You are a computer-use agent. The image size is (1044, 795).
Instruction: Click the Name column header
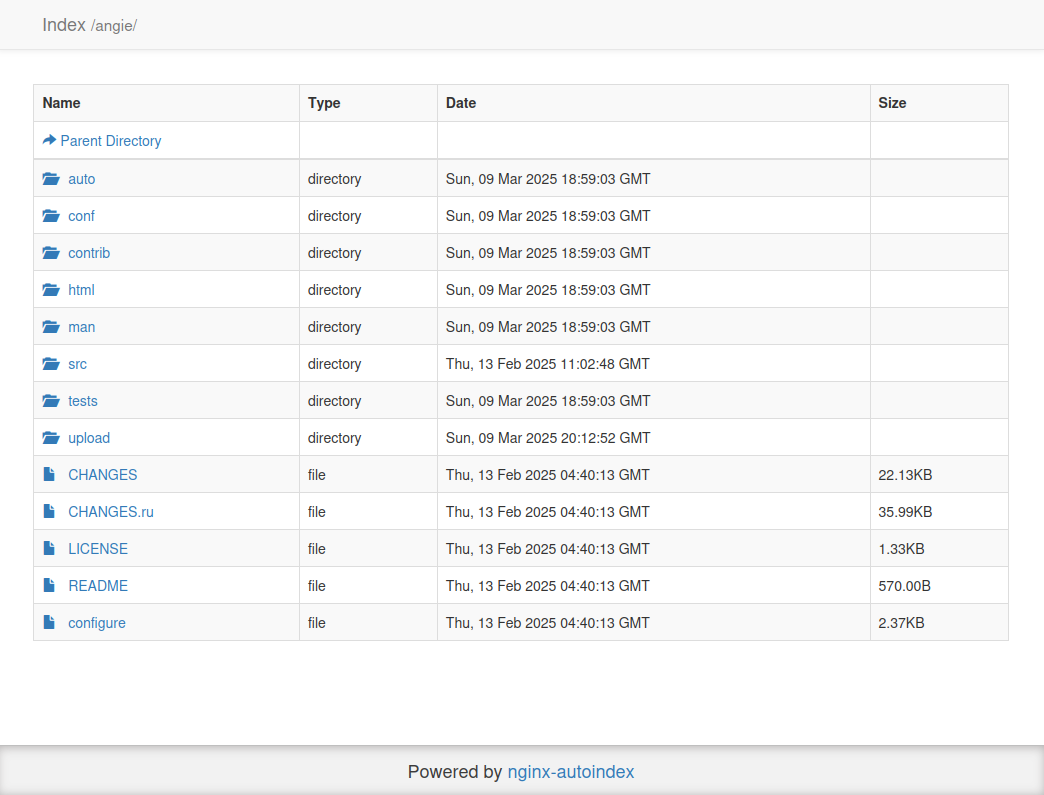tap(62, 103)
